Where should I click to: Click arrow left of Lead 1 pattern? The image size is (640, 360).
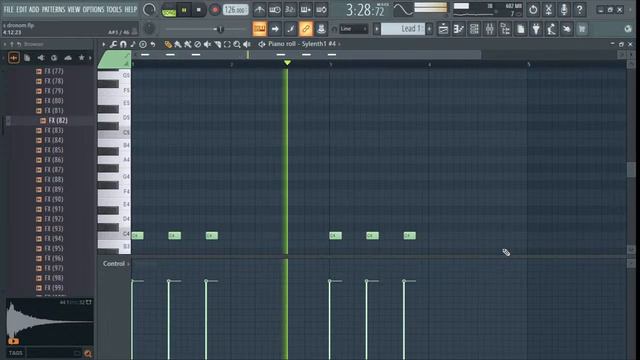[377, 29]
